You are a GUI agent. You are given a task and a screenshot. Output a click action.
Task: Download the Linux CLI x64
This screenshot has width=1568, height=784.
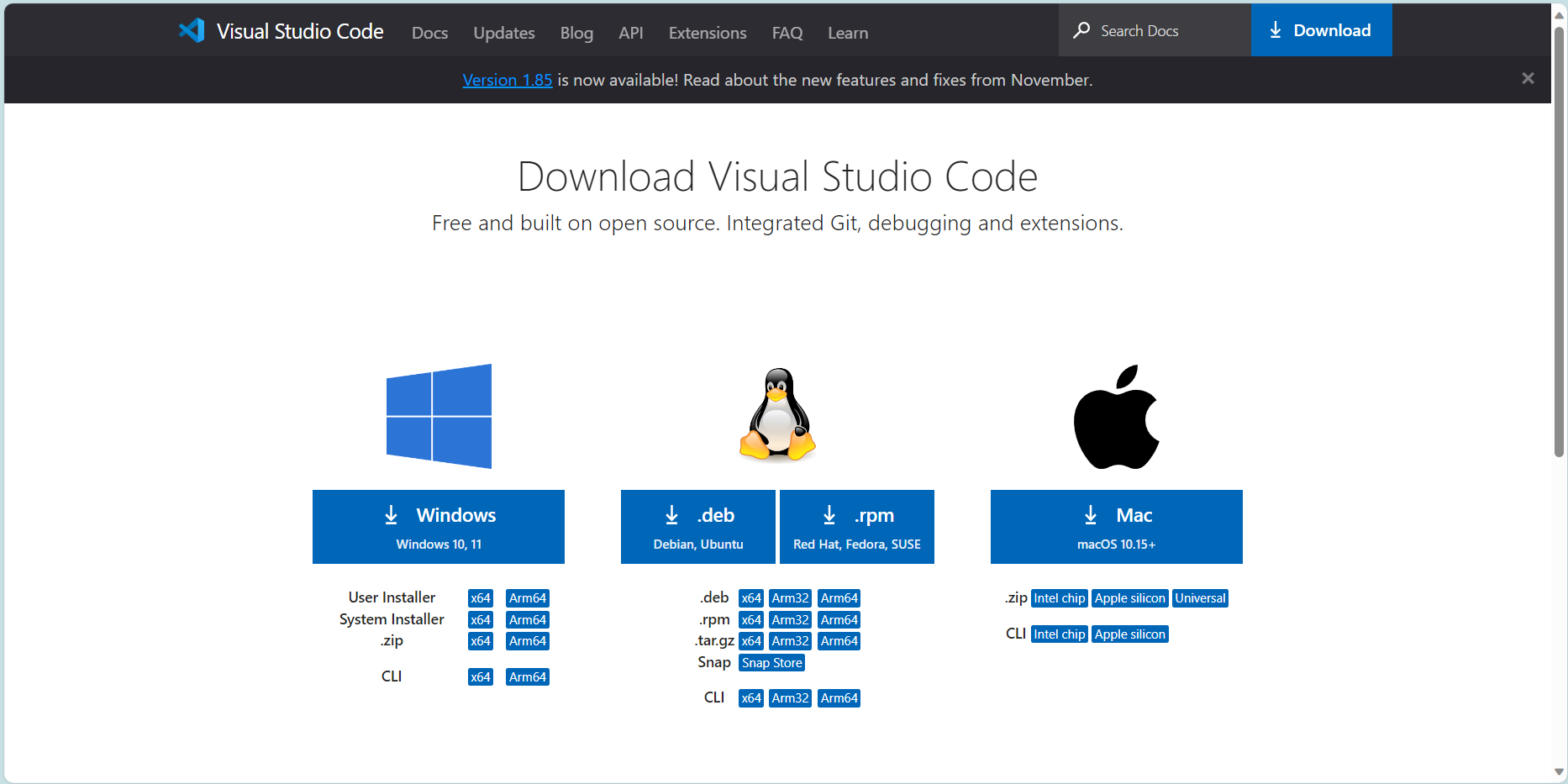point(751,698)
